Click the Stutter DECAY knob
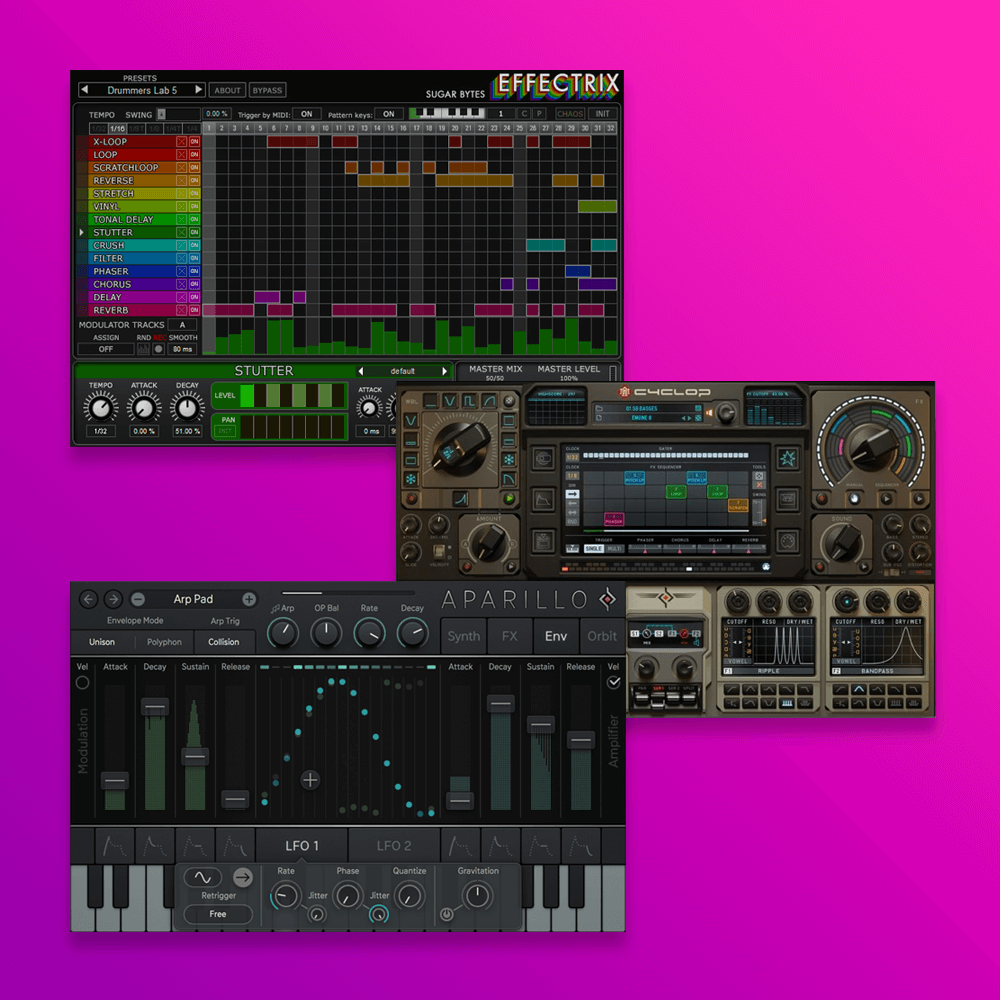This screenshot has width=1000, height=1000. 187,408
